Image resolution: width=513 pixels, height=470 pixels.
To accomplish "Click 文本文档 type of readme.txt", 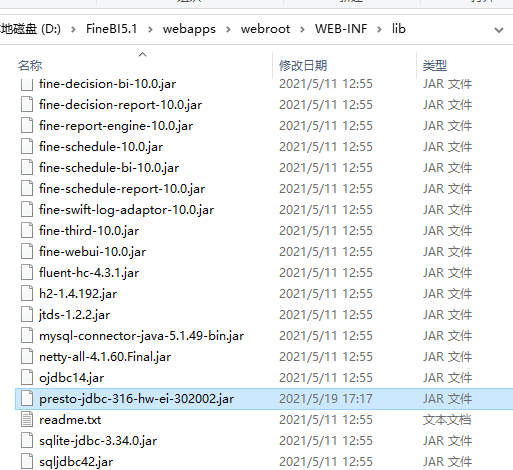I will click(447, 420).
